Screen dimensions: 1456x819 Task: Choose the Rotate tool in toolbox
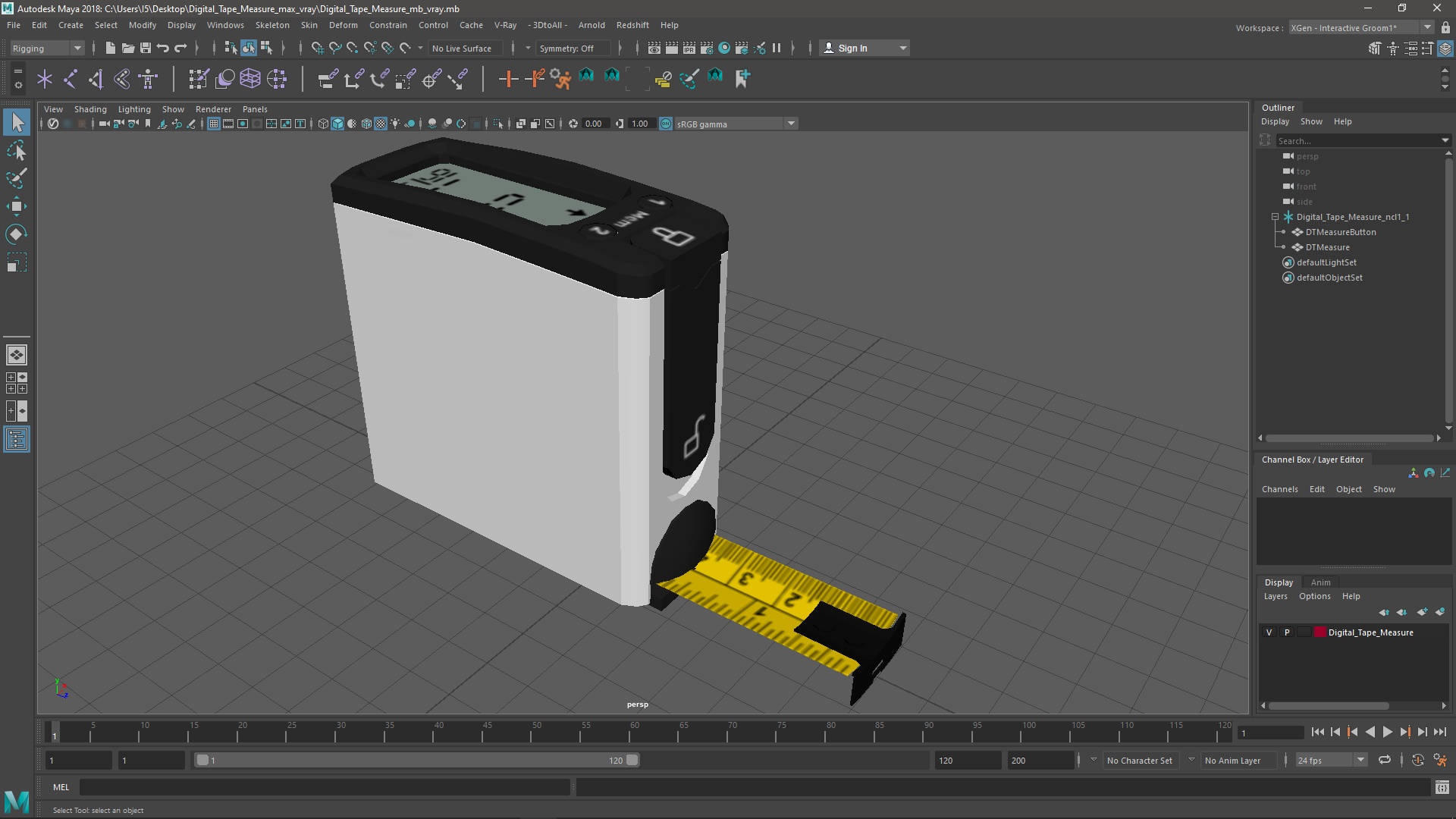pos(17,234)
